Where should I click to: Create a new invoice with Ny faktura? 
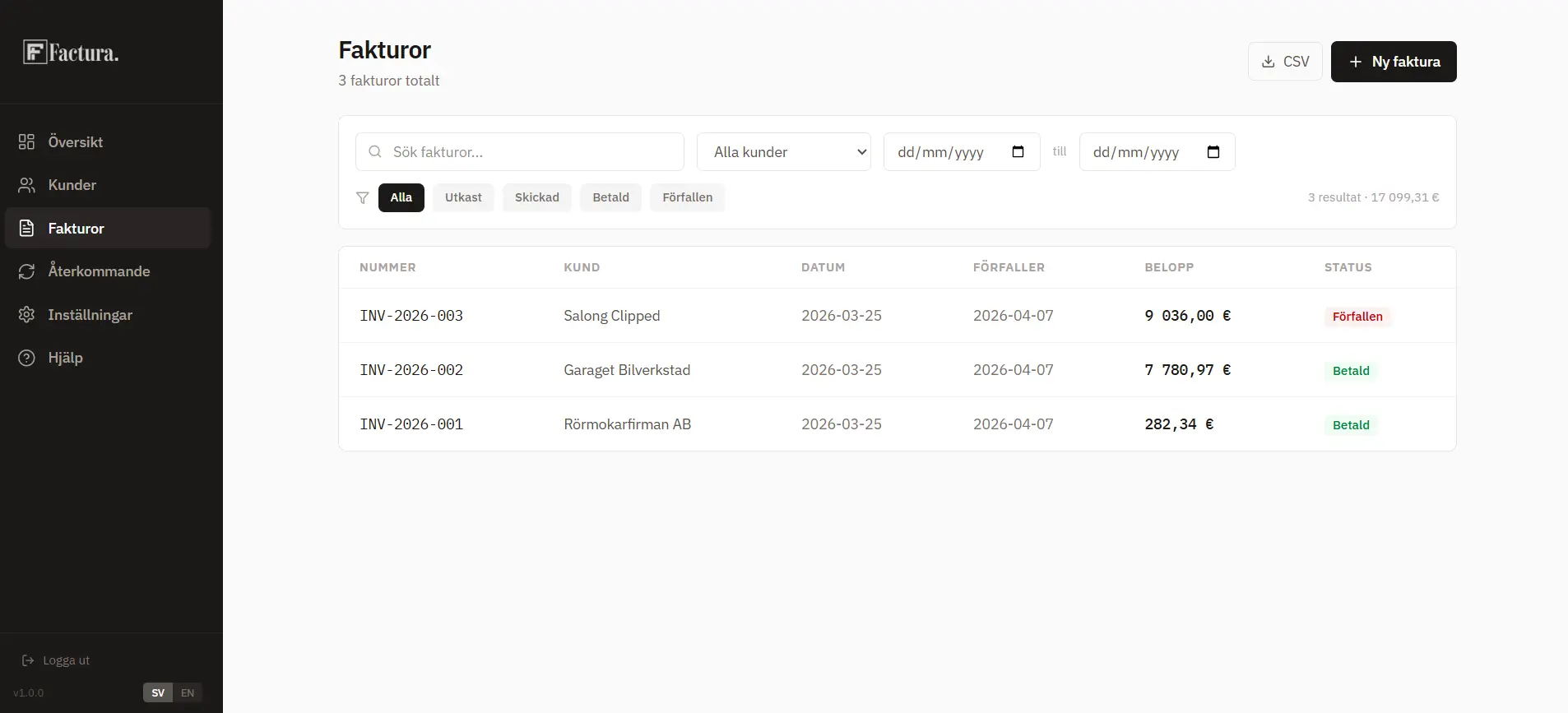[1393, 62]
